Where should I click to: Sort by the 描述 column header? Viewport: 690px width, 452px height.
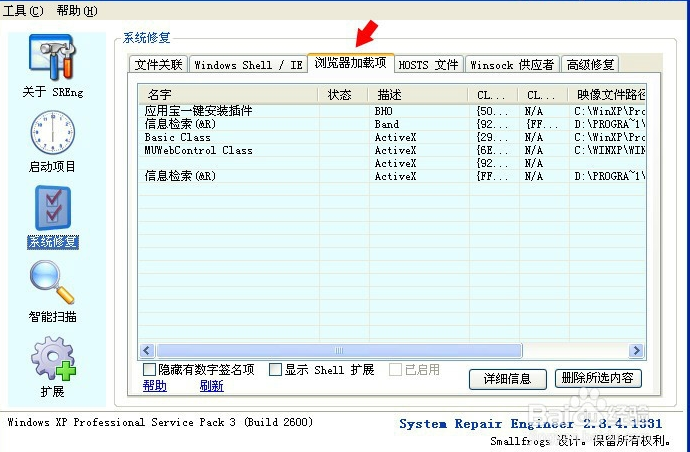[418, 95]
